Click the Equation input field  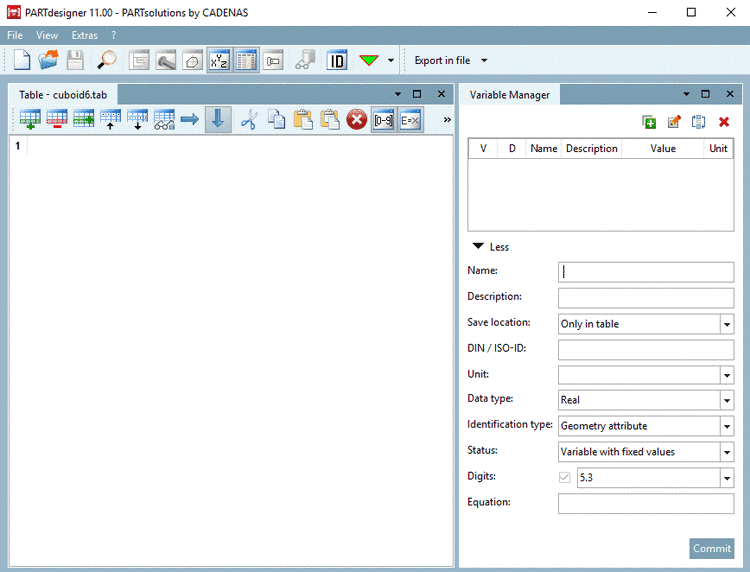coord(646,504)
